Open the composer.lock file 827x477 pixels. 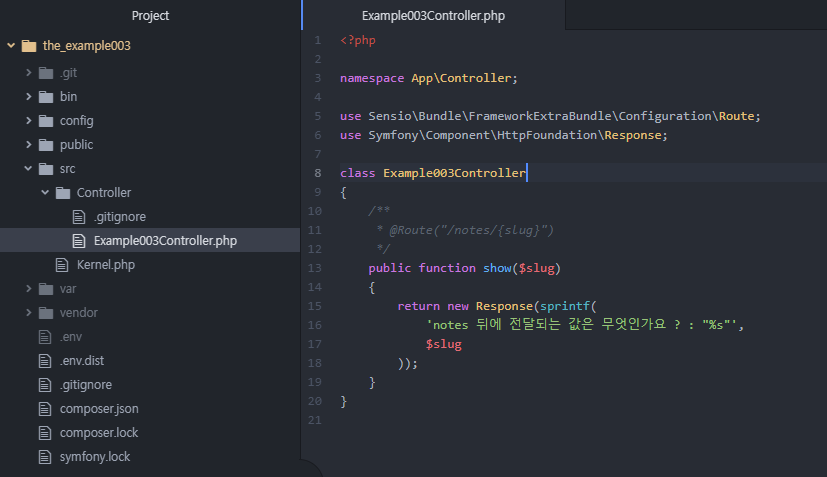click(98, 433)
